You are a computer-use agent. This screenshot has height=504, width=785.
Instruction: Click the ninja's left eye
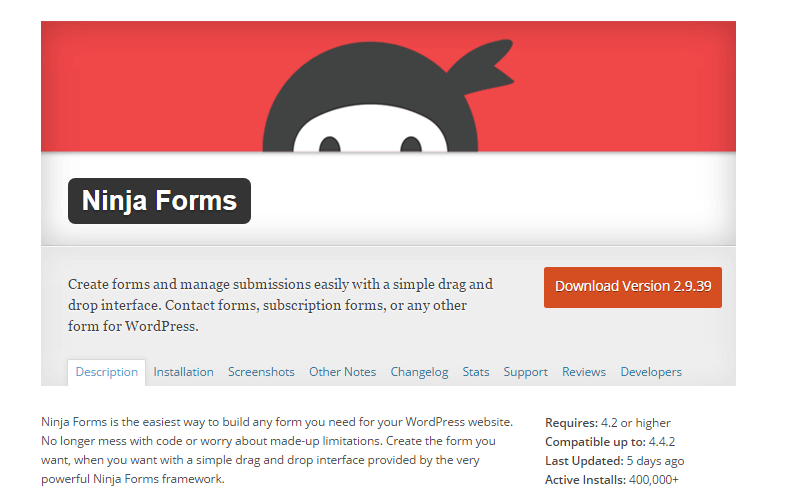tap(329, 144)
